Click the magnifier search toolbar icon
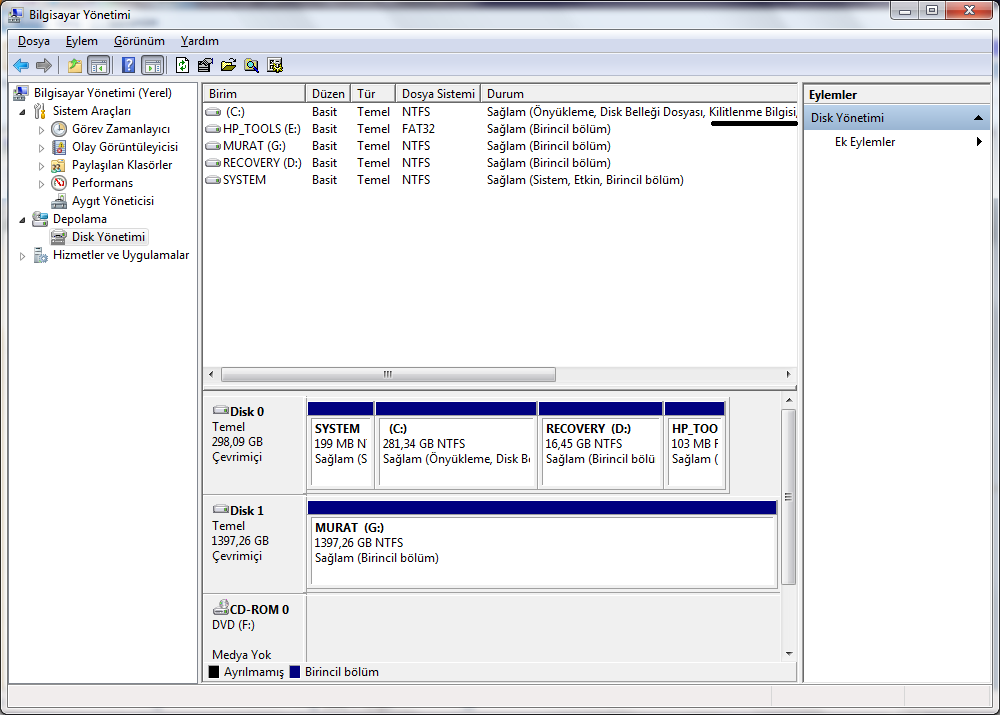The image size is (1000, 715). point(252,65)
